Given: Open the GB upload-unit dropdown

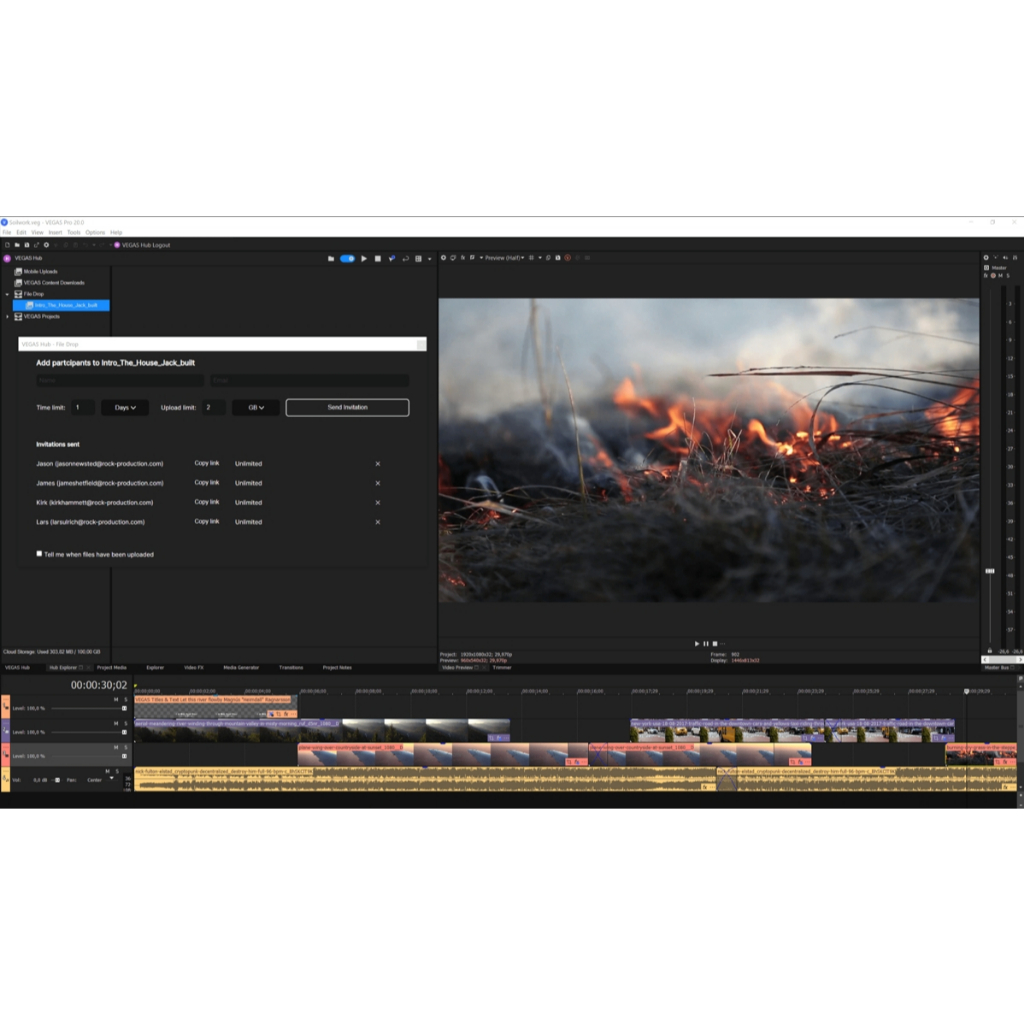Looking at the screenshot, I should (256, 408).
